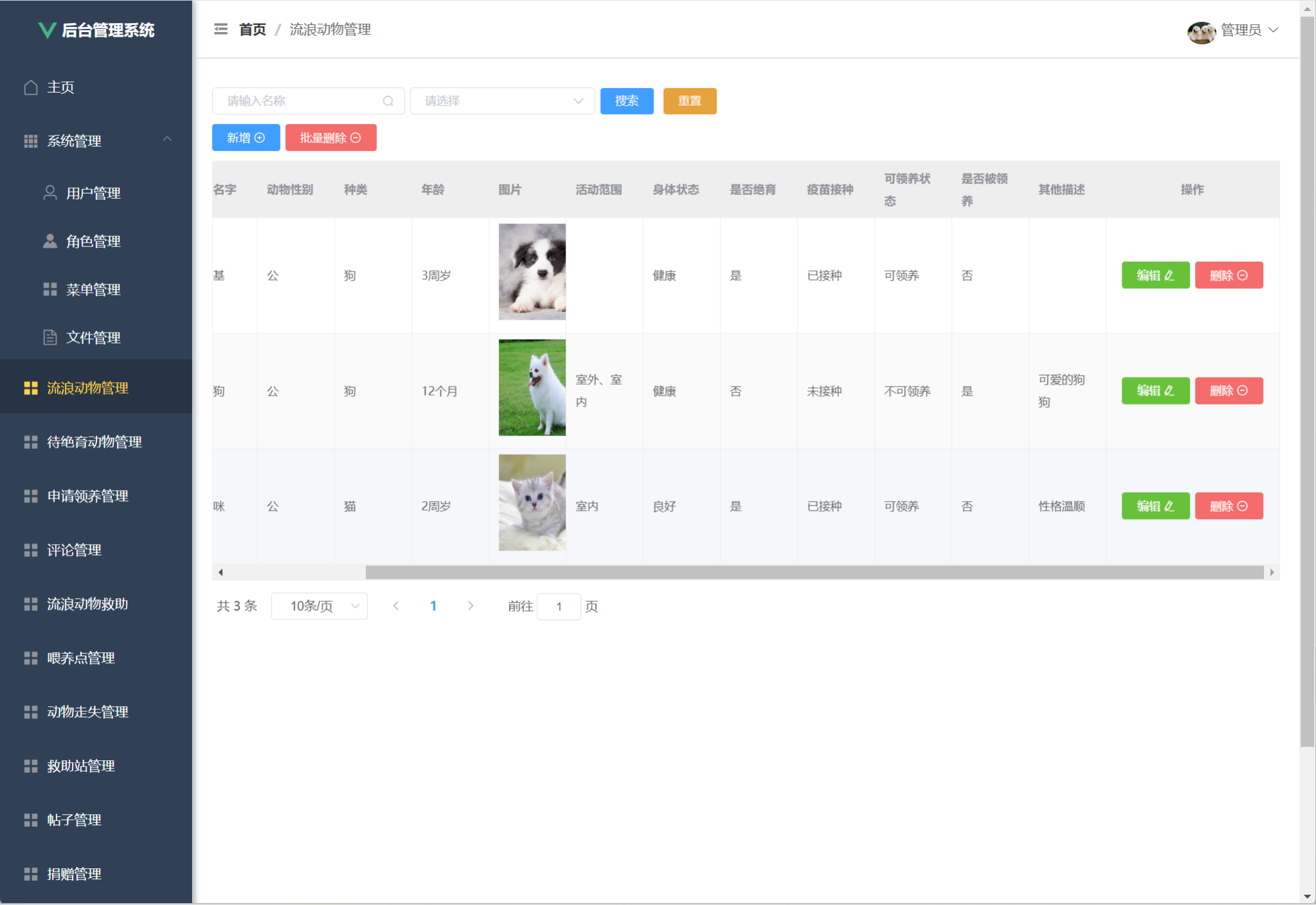Click the grid icon beside 菜单管理
This screenshot has height=905, width=1316.
point(50,289)
